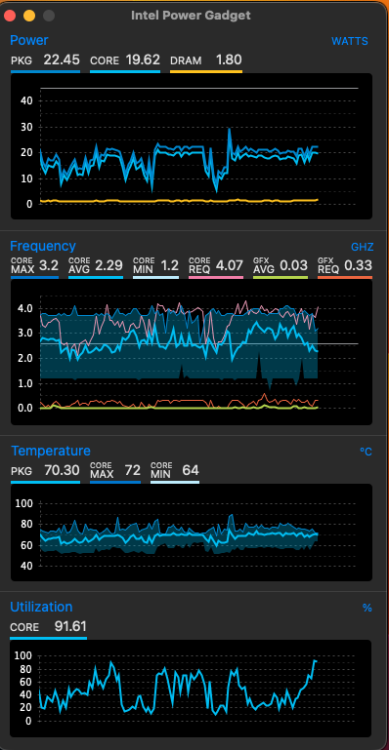Click the Temperature section heading

pos(50,451)
